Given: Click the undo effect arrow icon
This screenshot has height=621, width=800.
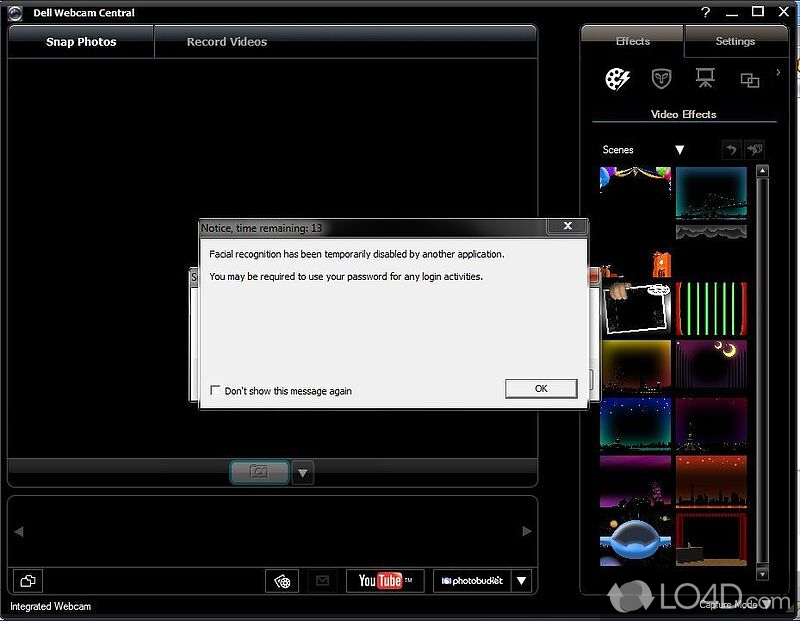Looking at the screenshot, I should click(x=732, y=150).
